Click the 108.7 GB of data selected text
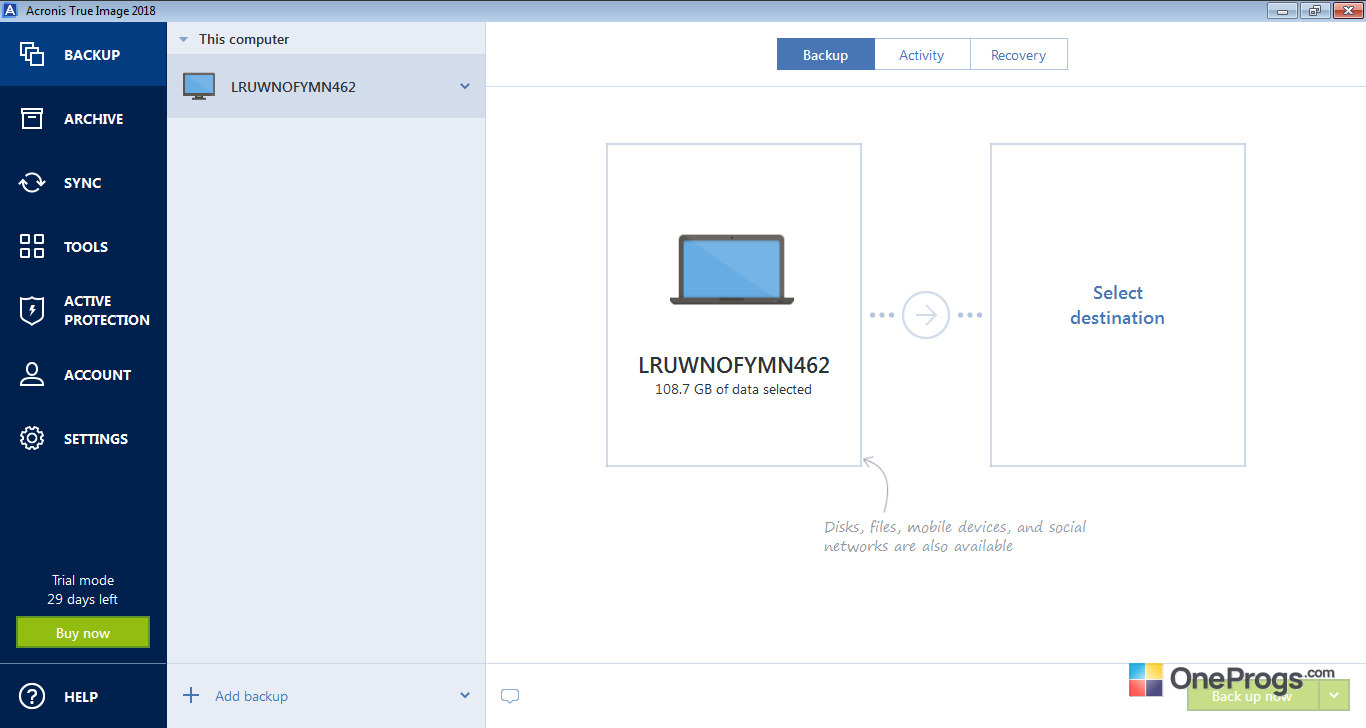Image resolution: width=1366 pixels, height=728 pixels. [733, 390]
